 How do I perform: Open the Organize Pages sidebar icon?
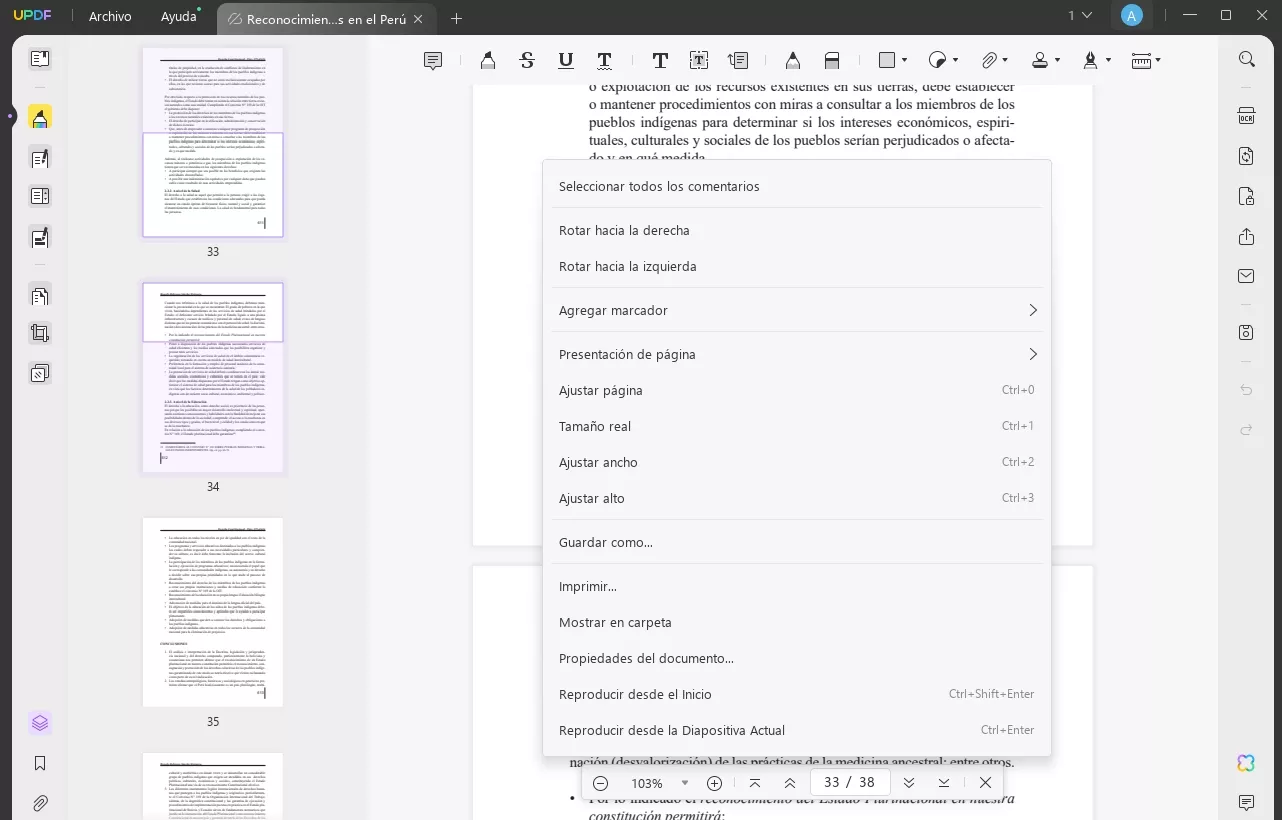[40, 296]
